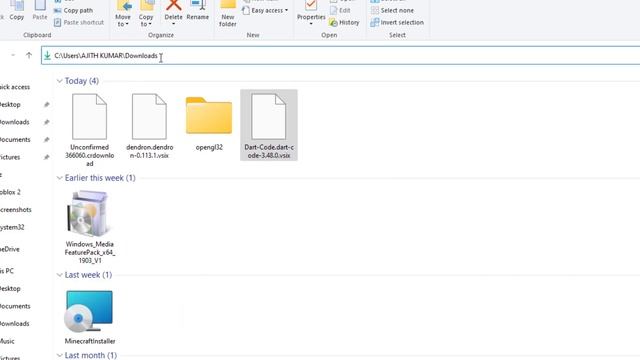Select Windows_MediaFeaturePack_x64_1903_V1 installer

pyautogui.click(x=89, y=227)
